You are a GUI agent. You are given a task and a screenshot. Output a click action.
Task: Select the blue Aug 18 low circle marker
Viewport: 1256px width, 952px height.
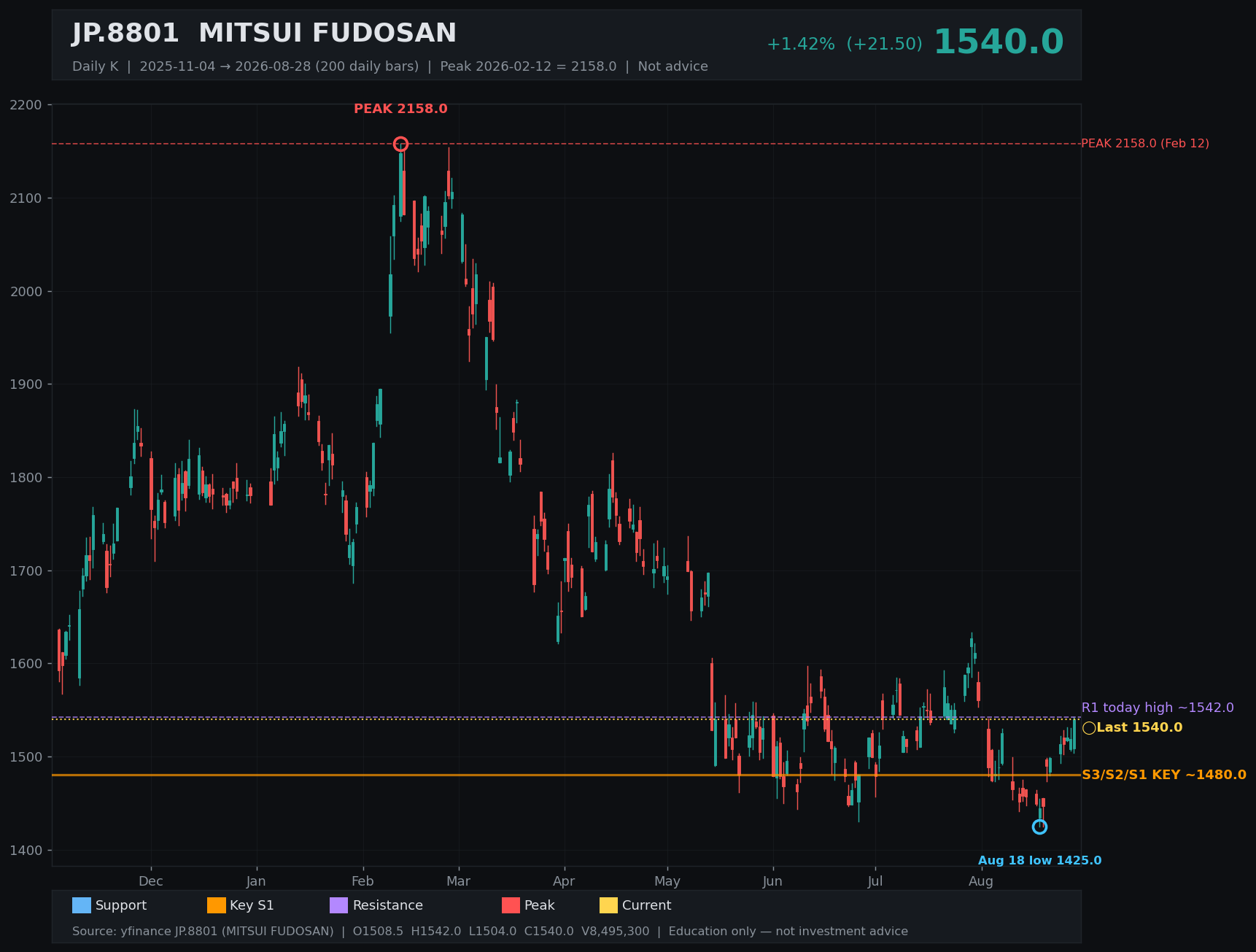click(1039, 827)
